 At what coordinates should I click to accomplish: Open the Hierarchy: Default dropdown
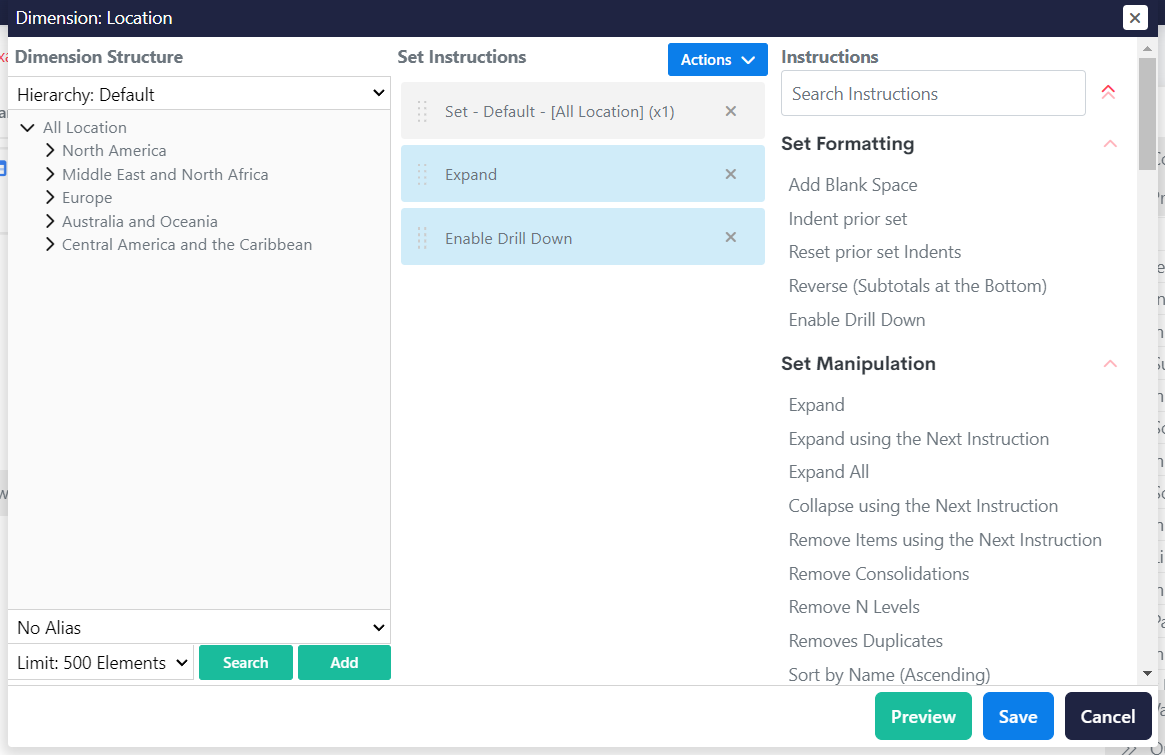[x=199, y=94]
